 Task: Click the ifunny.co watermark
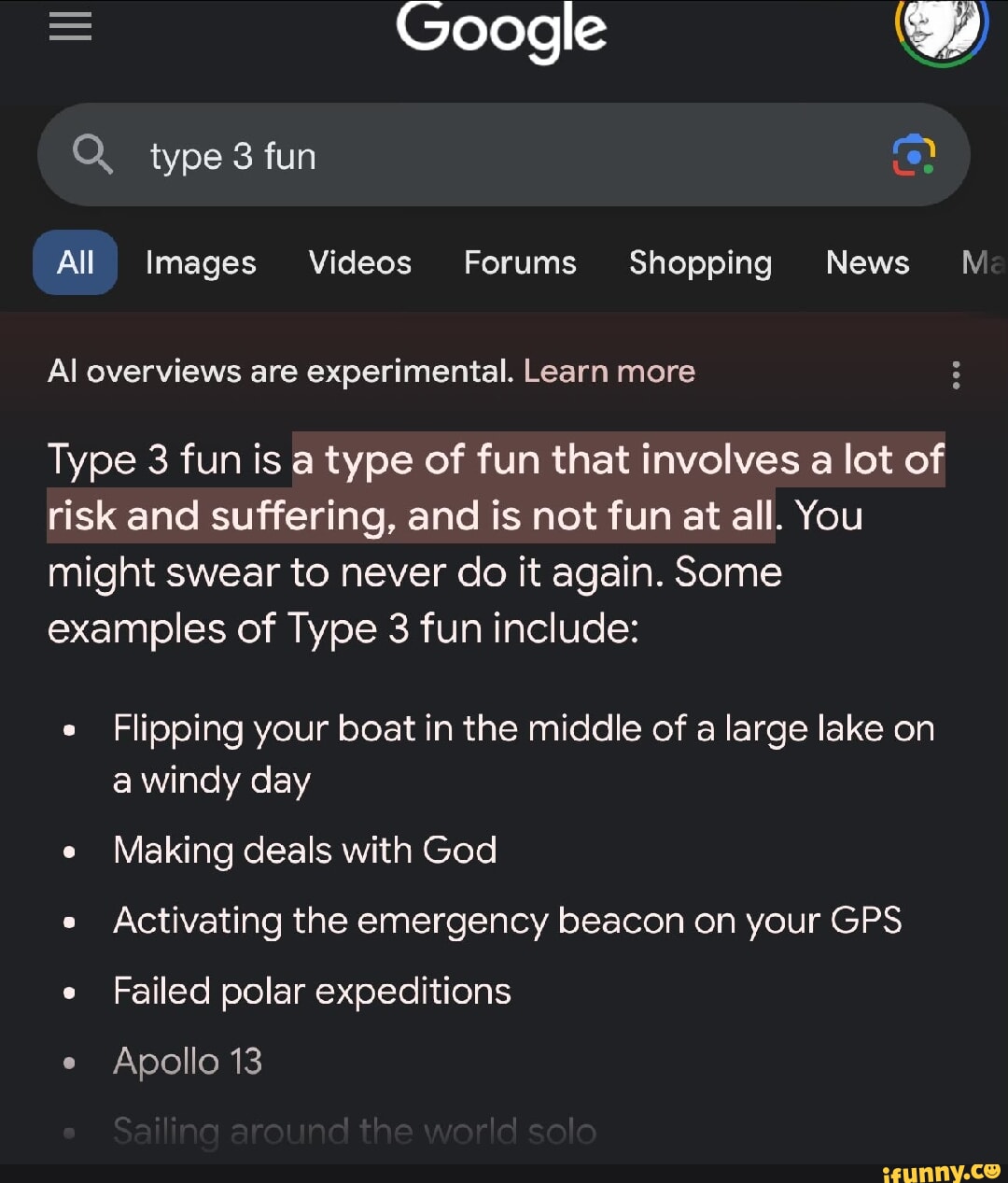(x=940, y=1171)
